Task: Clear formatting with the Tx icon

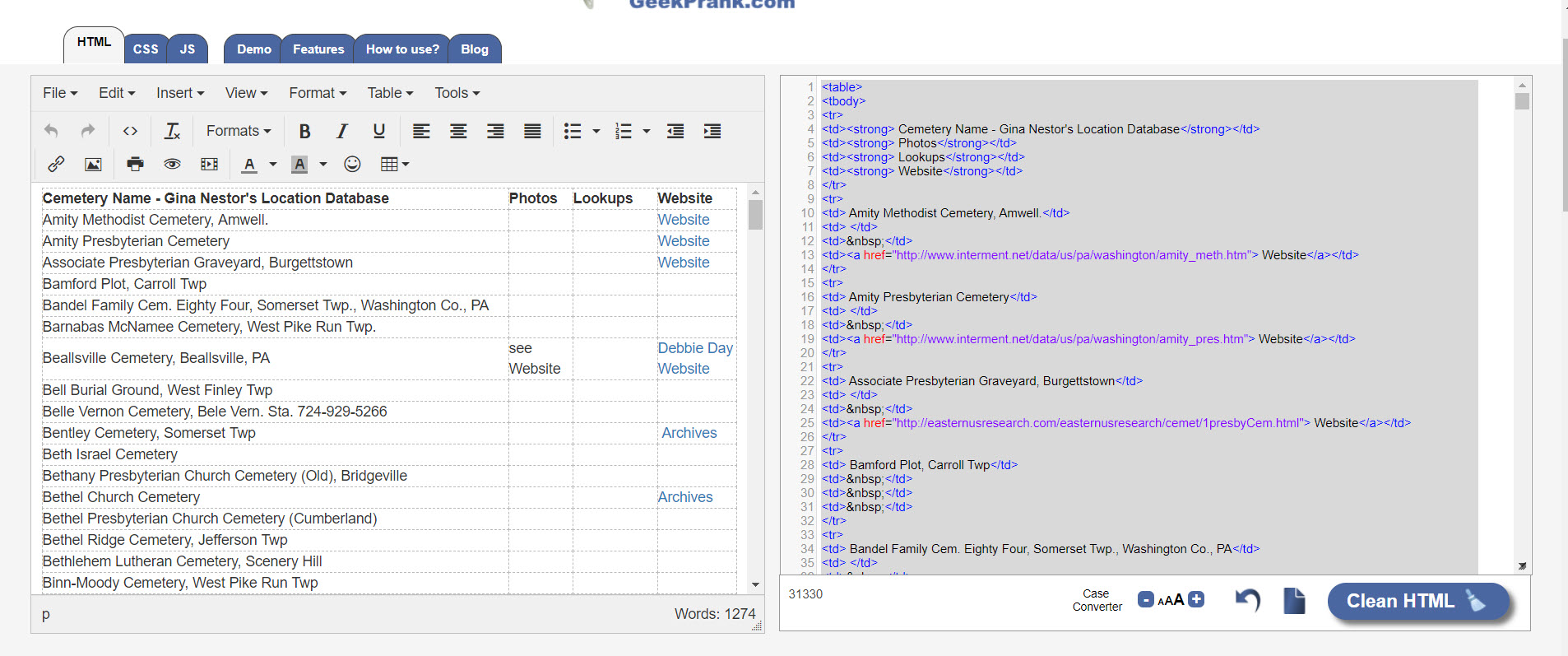Action: coord(172,131)
